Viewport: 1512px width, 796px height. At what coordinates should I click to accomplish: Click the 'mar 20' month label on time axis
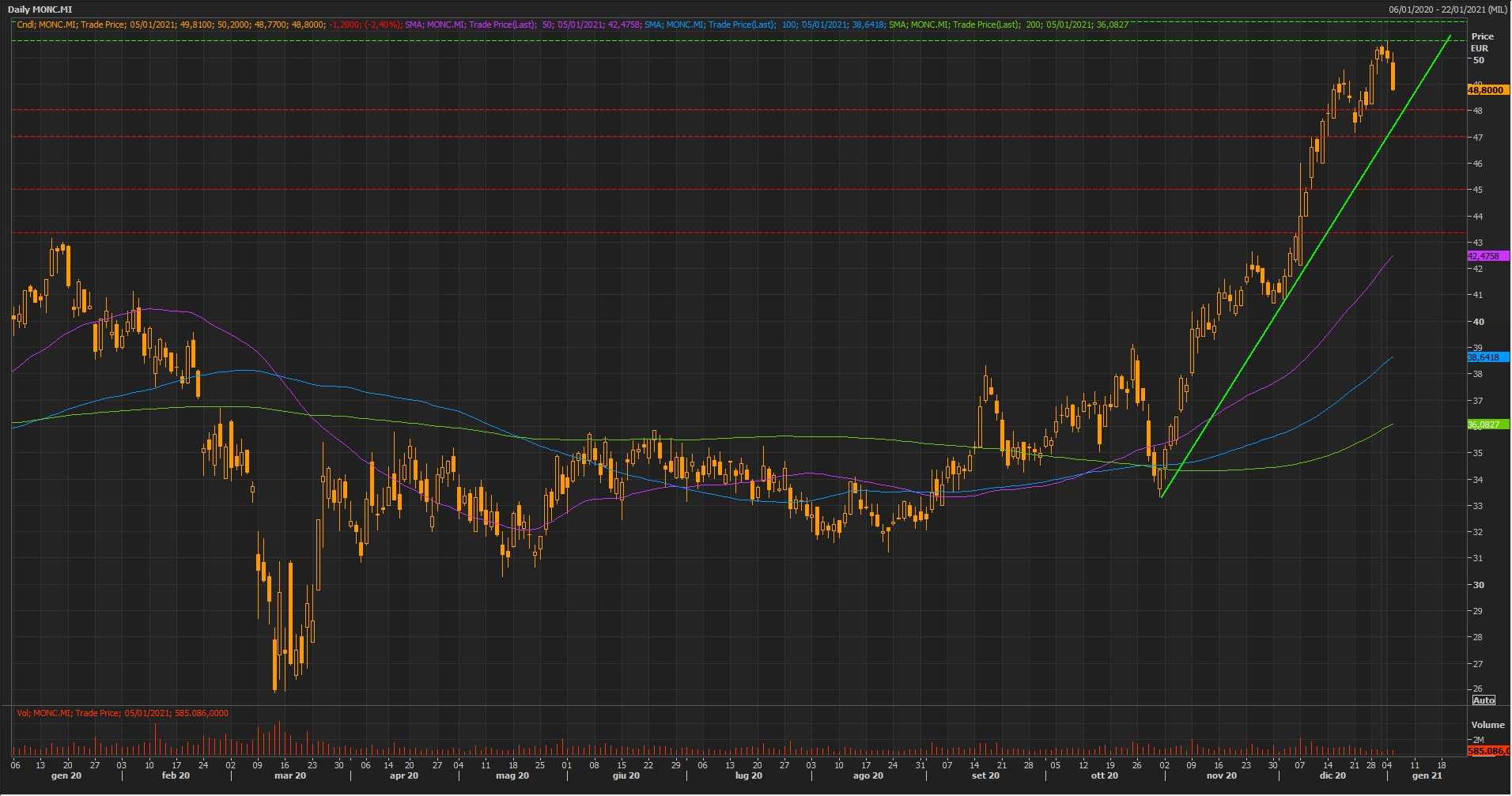click(290, 776)
